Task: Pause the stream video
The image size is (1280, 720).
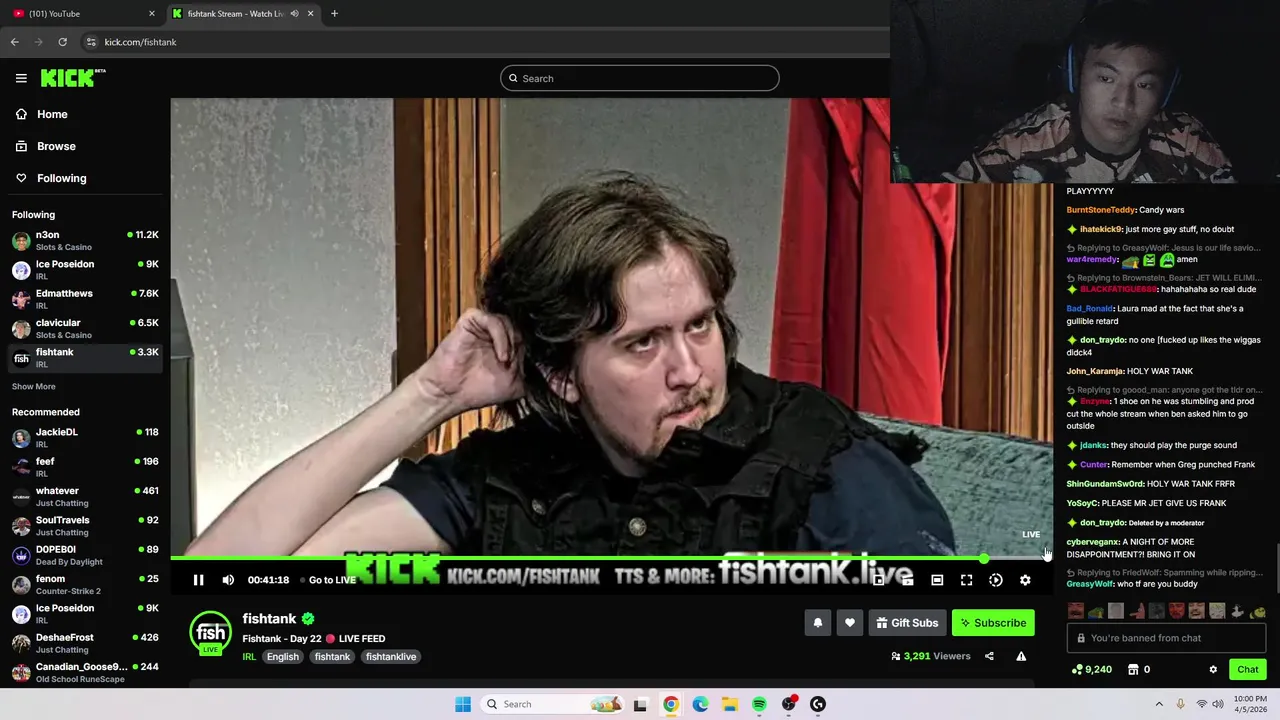Action: 198,580
